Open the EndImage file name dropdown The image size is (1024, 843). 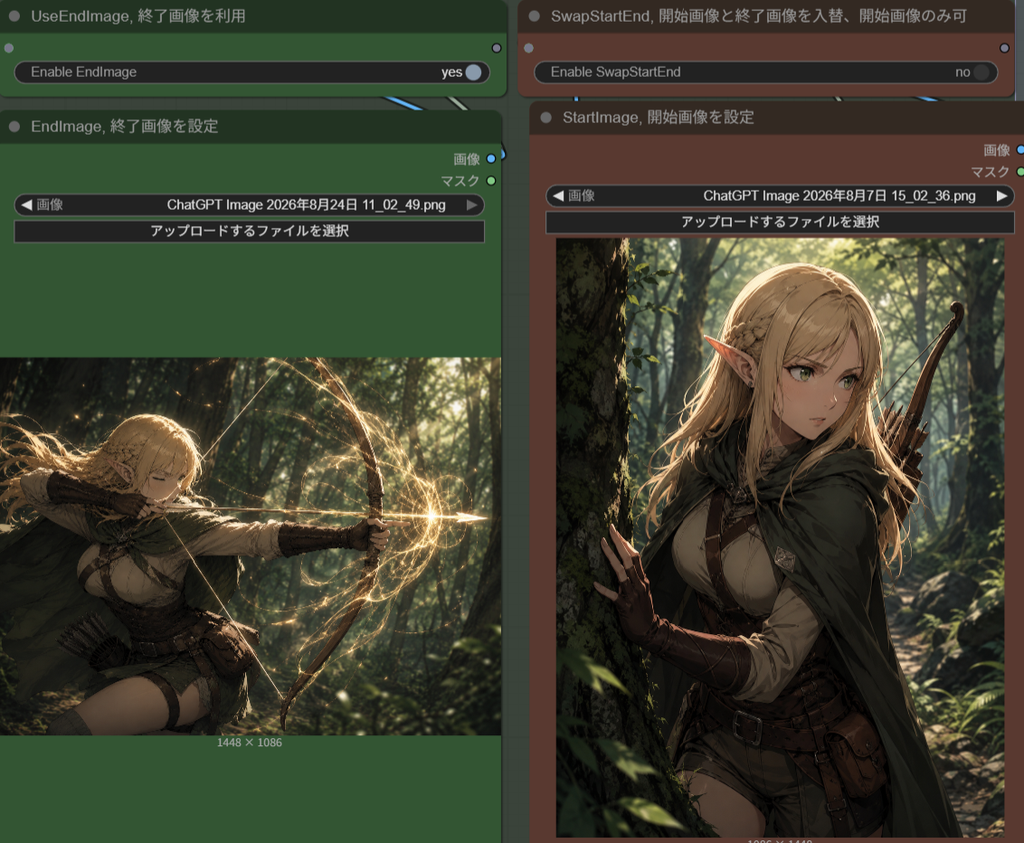pyautogui.click(x=249, y=204)
